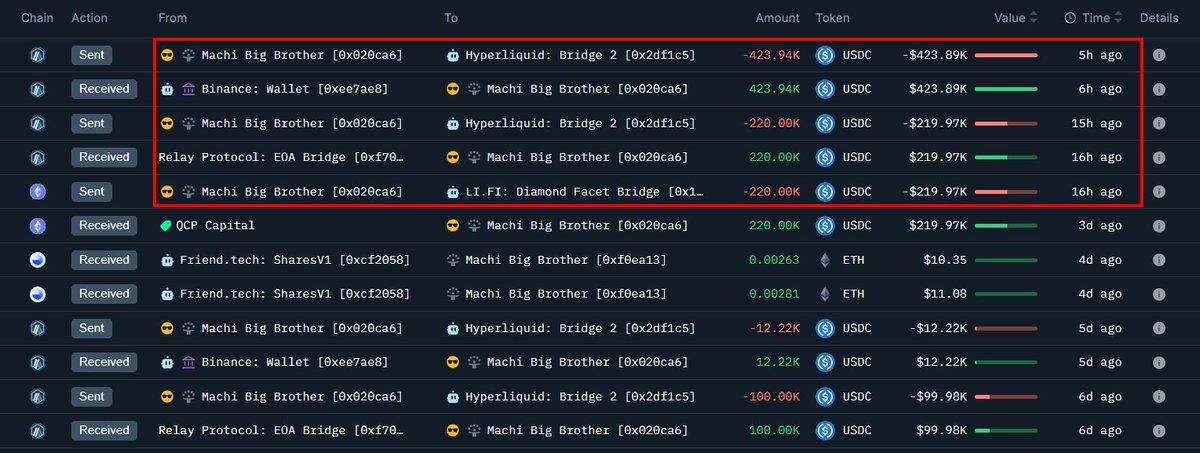The image size is (1200, 453).
Task: Open details info icon for 5h ago transaction
Action: (1159, 55)
